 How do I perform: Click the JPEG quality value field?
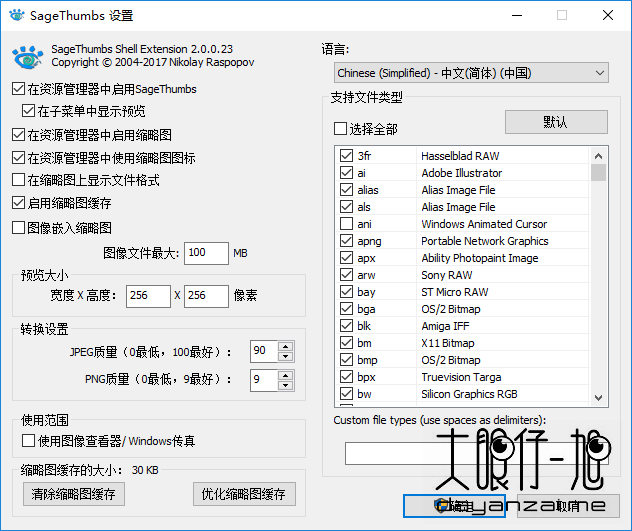coord(264,351)
